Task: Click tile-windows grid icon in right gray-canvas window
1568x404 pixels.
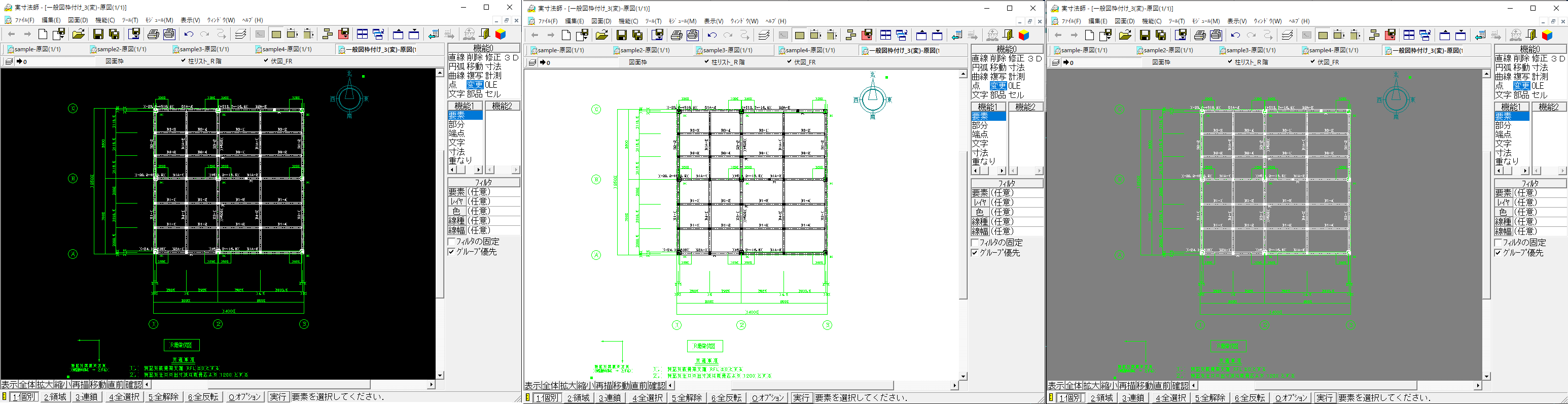Action: (1409, 36)
